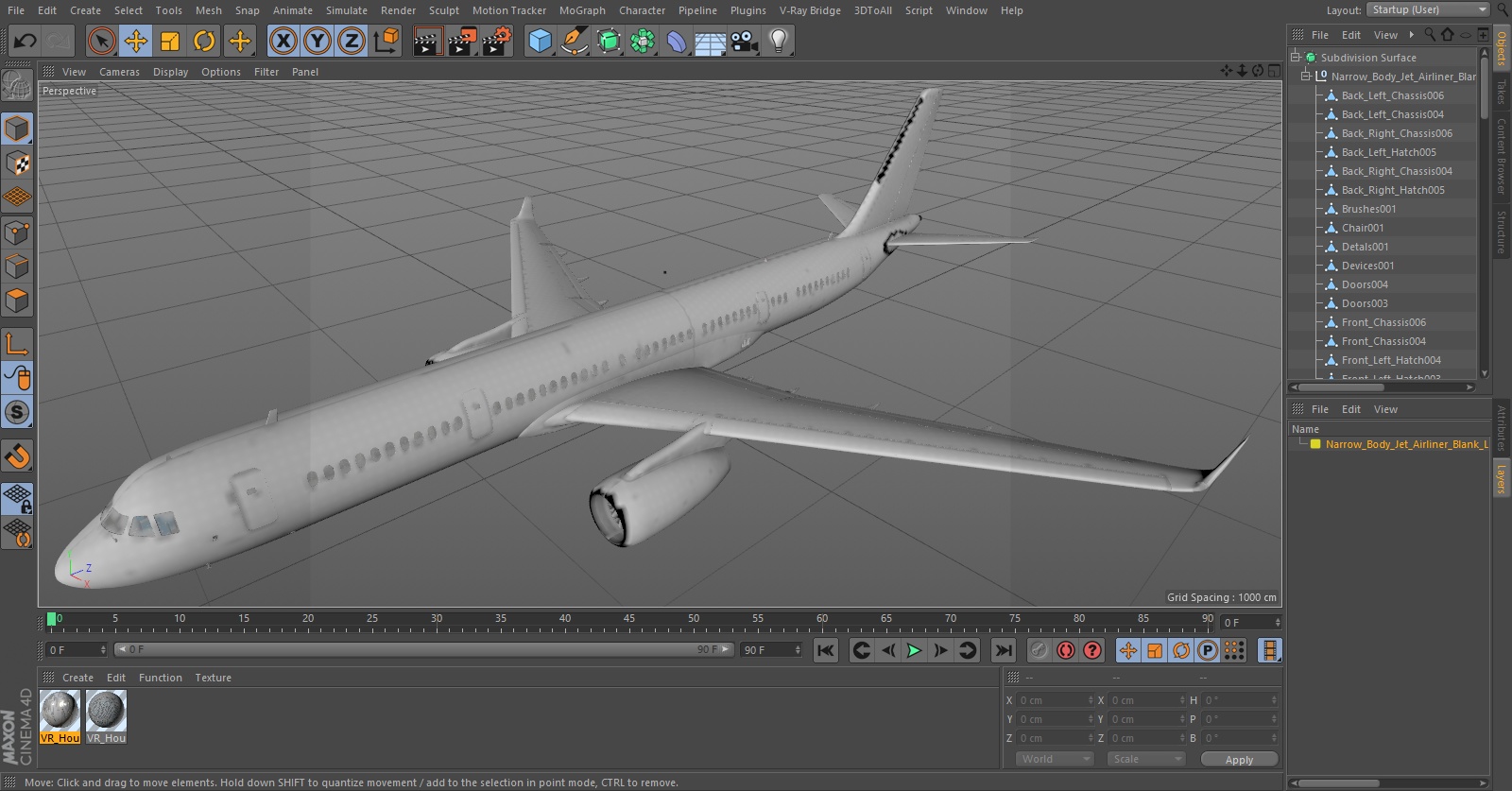Screen dimensions: 1512x791
Task: Go to end of timeline
Action: coord(1004,650)
